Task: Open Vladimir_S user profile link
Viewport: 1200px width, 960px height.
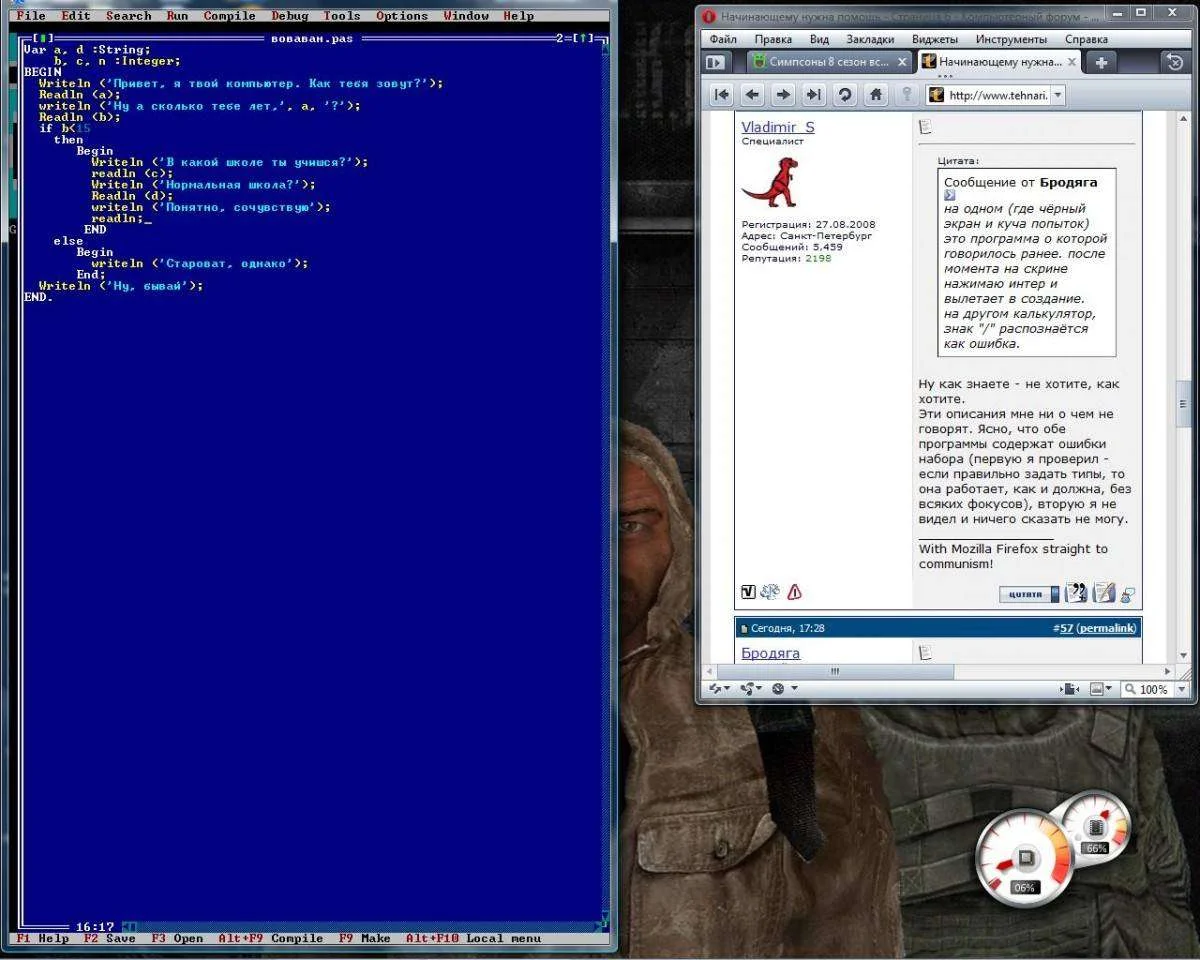Action: coord(778,127)
